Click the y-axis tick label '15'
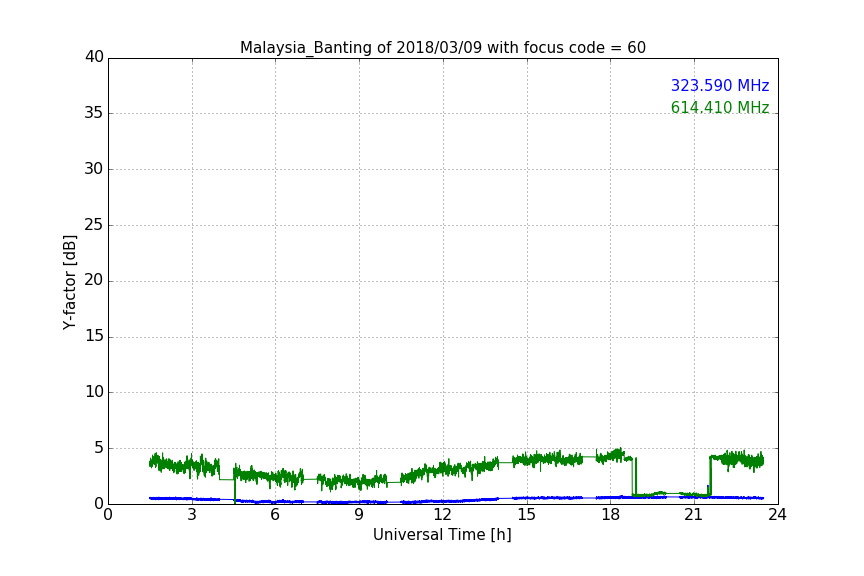Image resolution: width=864 pixels, height=576 pixels. (94, 336)
